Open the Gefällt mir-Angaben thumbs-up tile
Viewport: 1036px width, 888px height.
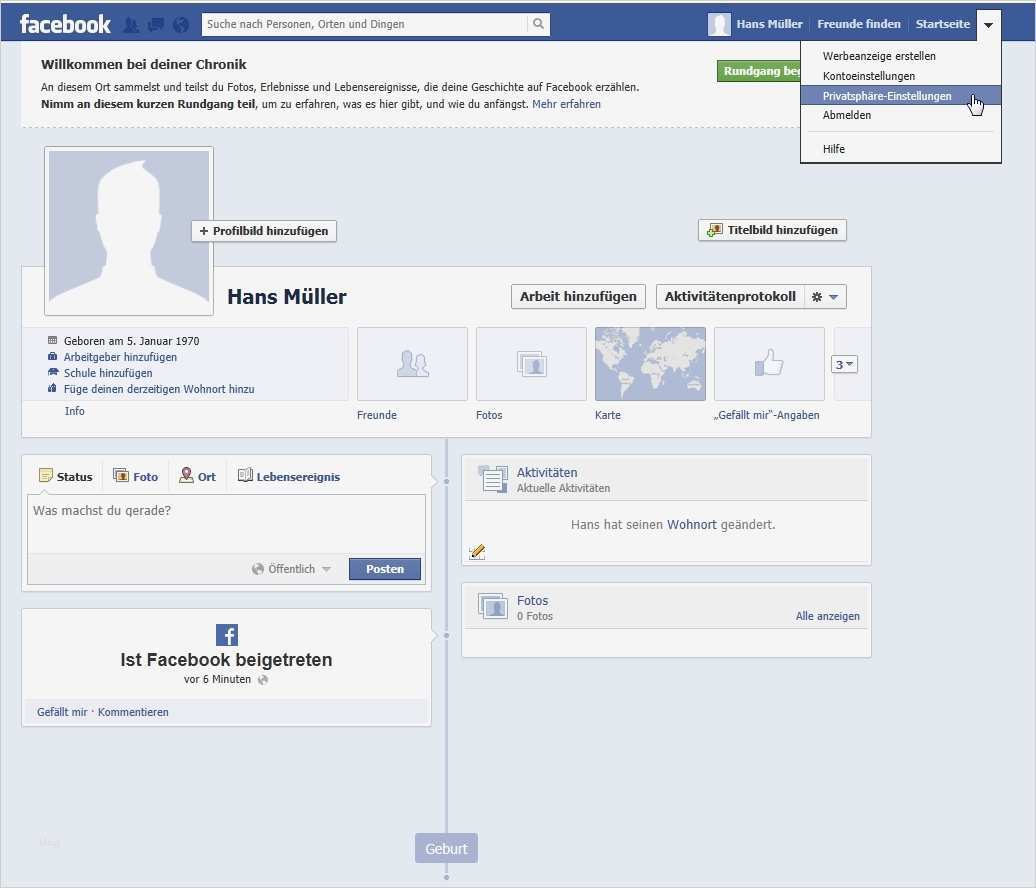[x=769, y=364]
